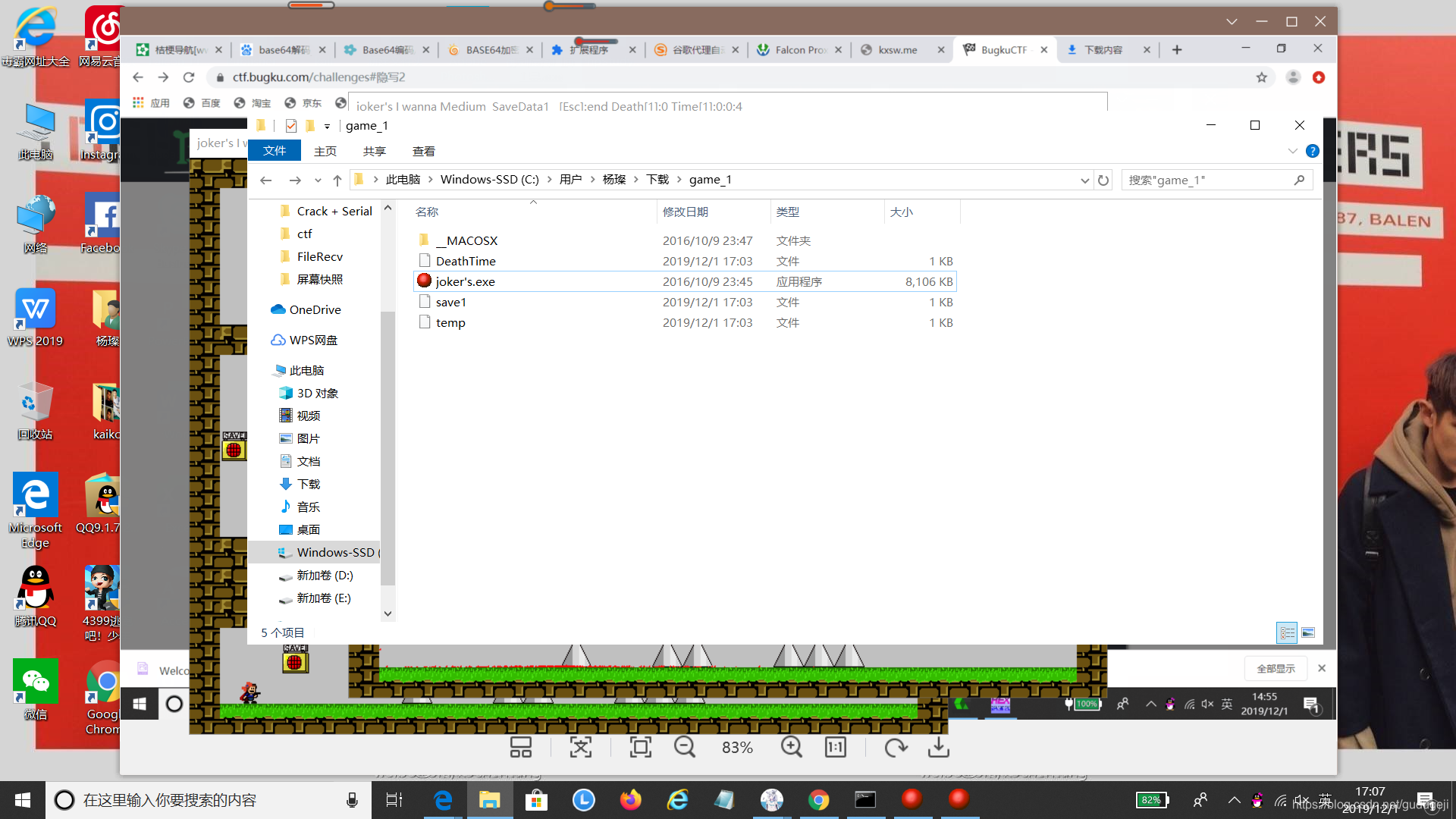The height and width of the screenshot is (819, 1456).
Task: Rotate the image clockwise
Action: 896,748
